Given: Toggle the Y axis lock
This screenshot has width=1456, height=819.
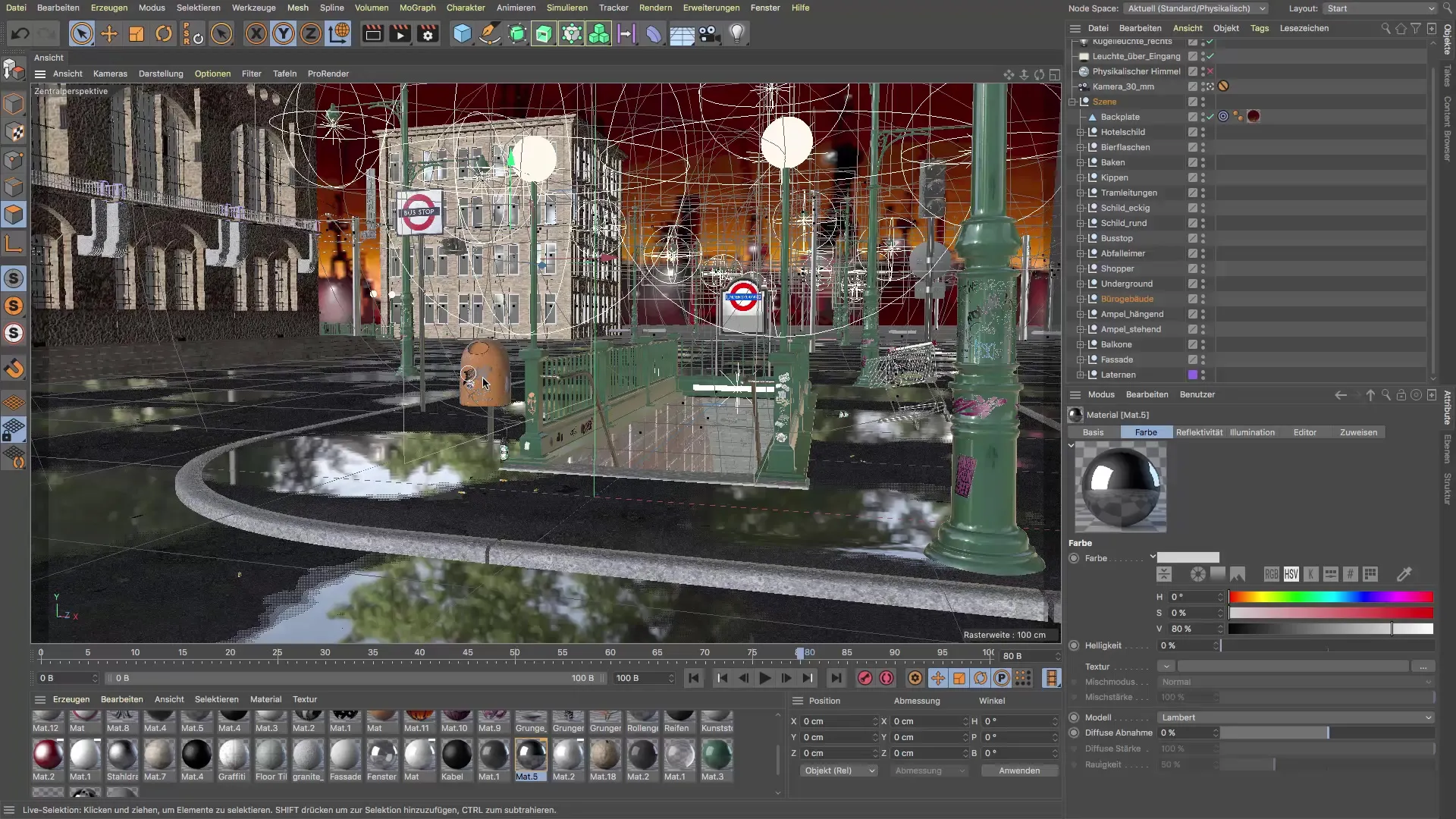Looking at the screenshot, I should coord(284,34).
